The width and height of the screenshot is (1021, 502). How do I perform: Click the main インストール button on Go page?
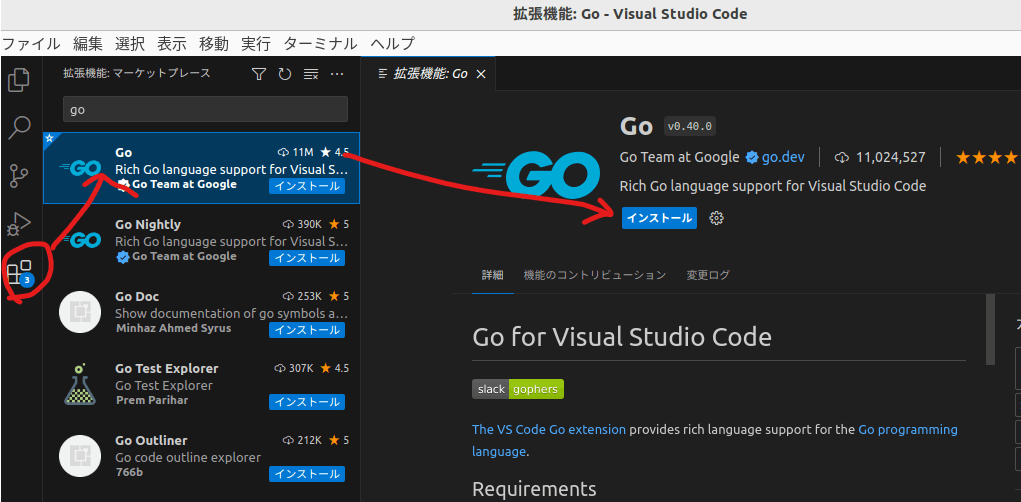coord(659,218)
